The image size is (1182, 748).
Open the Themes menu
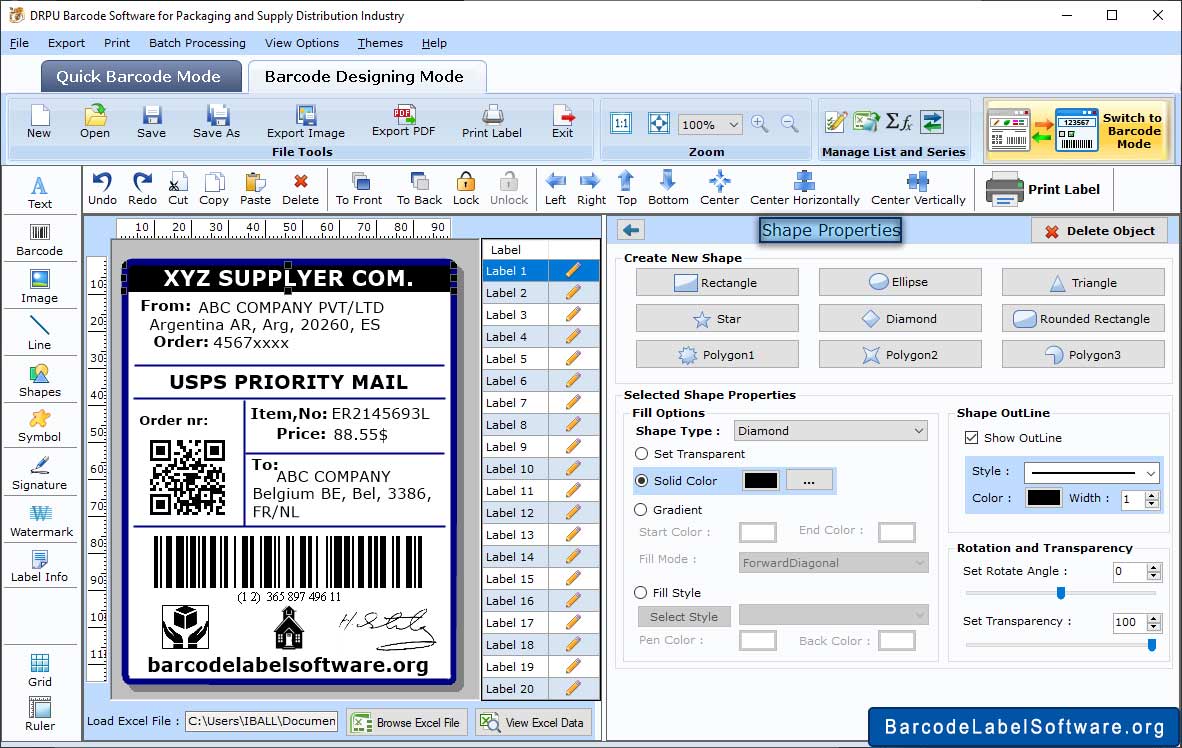[380, 43]
